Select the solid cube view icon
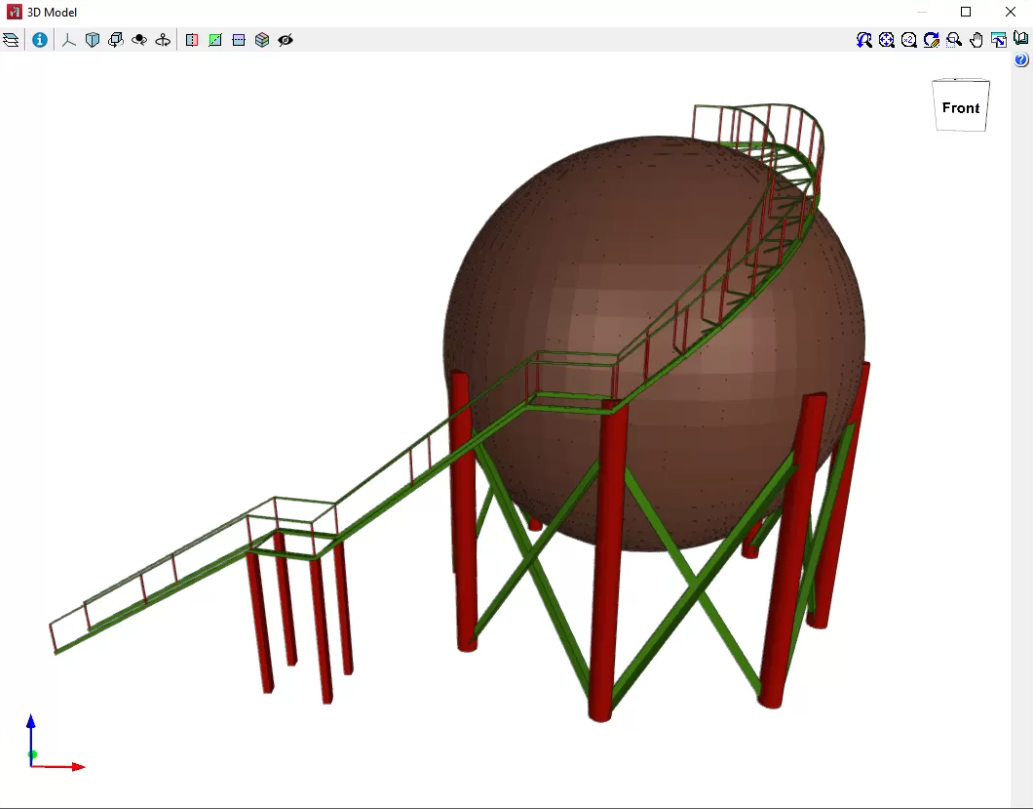Screen dimensions: 1033x809 pyautogui.click(x=93, y=40)
